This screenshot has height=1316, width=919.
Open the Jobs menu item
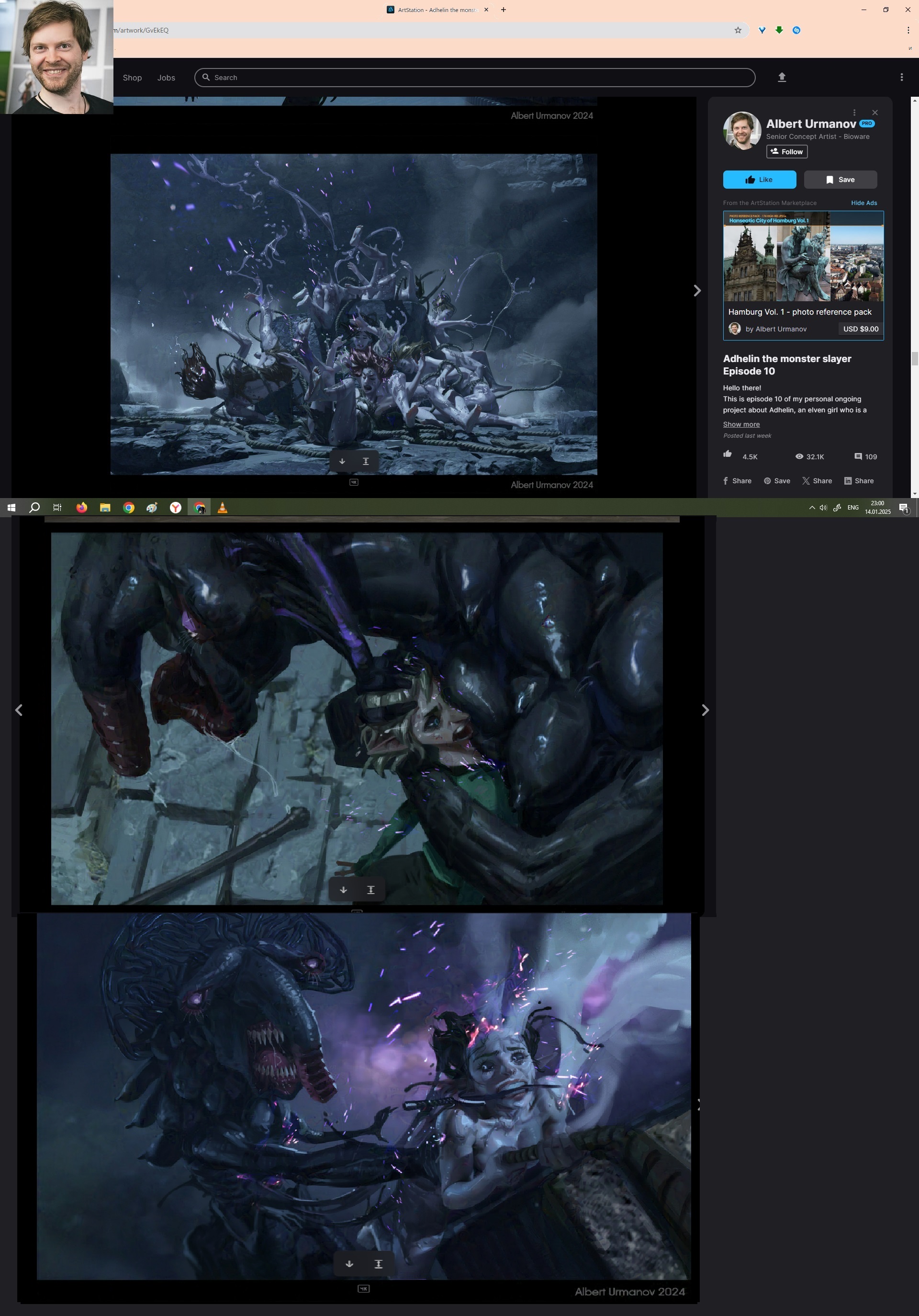[x=166, y=78]
